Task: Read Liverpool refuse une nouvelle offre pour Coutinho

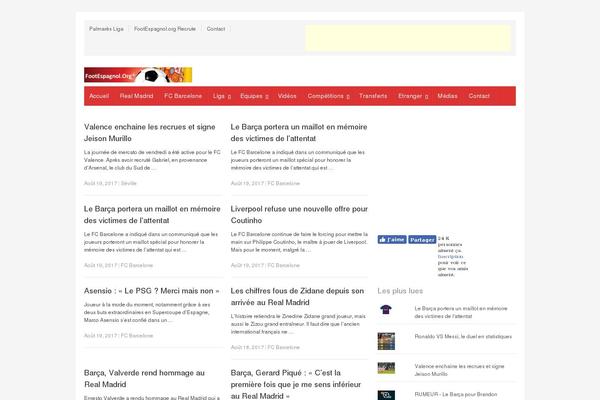Action: point(299,215)
